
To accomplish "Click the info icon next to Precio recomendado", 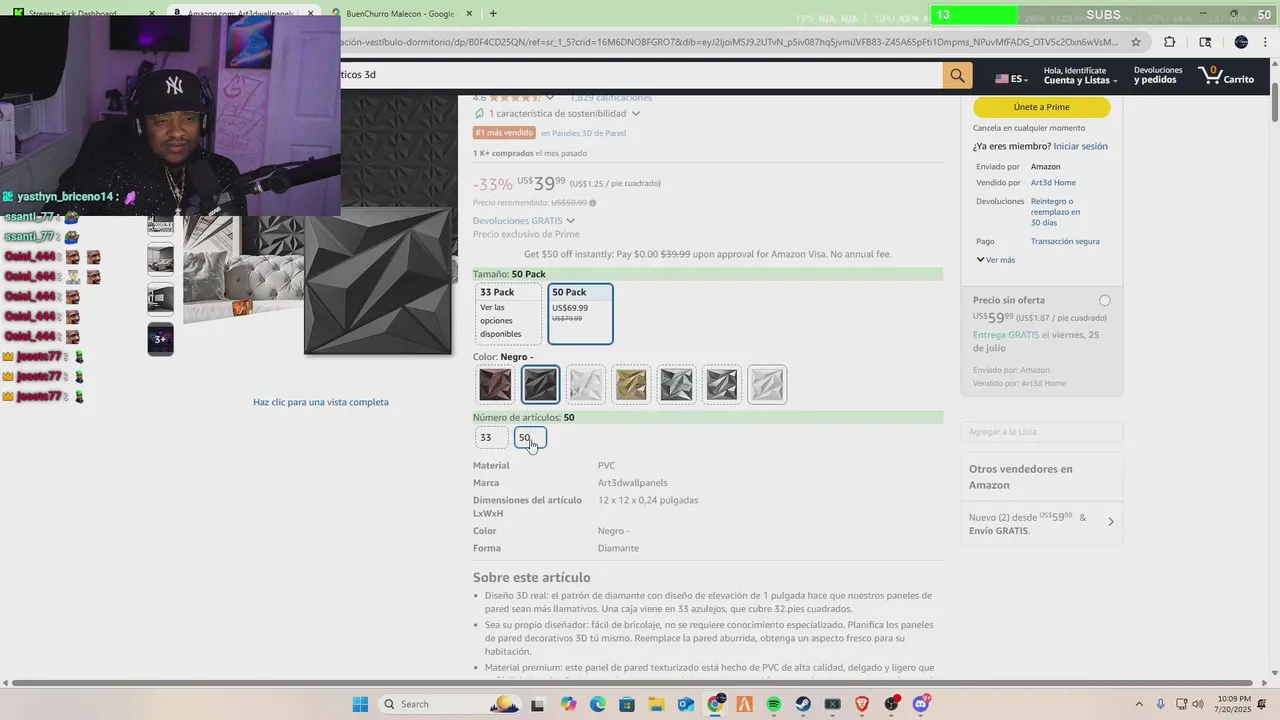I will (x=592, y=203).
